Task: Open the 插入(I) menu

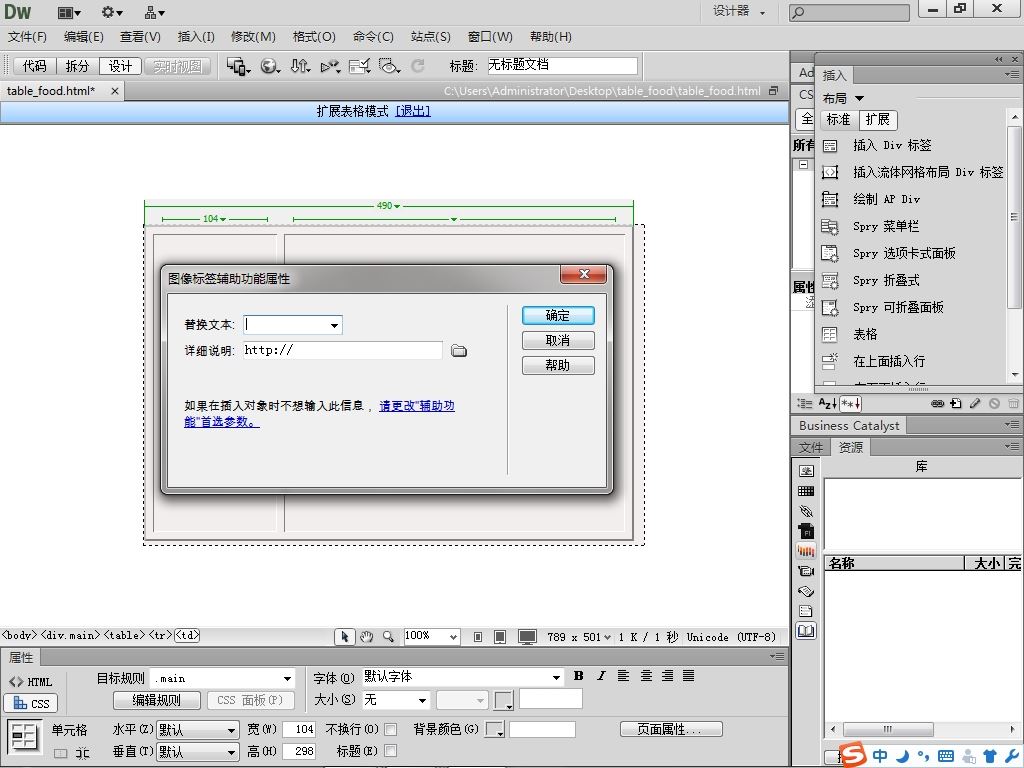Action: pyautogui.click(x=196, y=37)
